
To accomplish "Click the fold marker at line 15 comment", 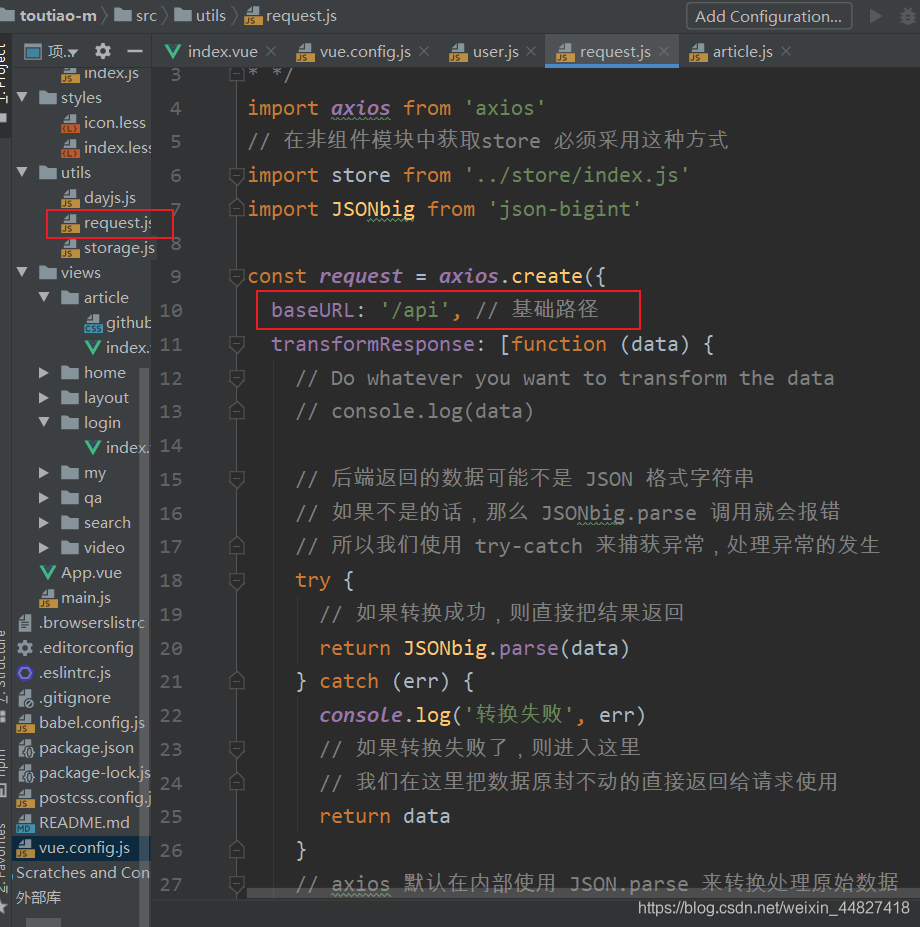I will [x=237, y=479].
